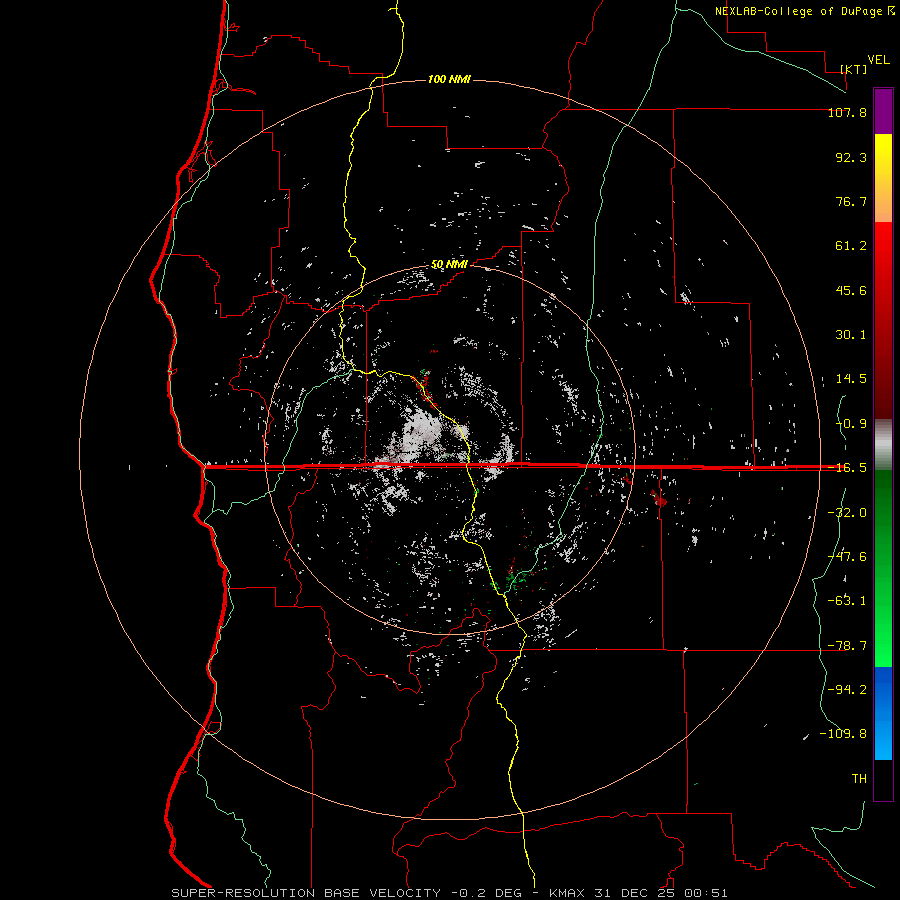Click the -109.8 legend value

pyautogui.click(x=843, y=734)
